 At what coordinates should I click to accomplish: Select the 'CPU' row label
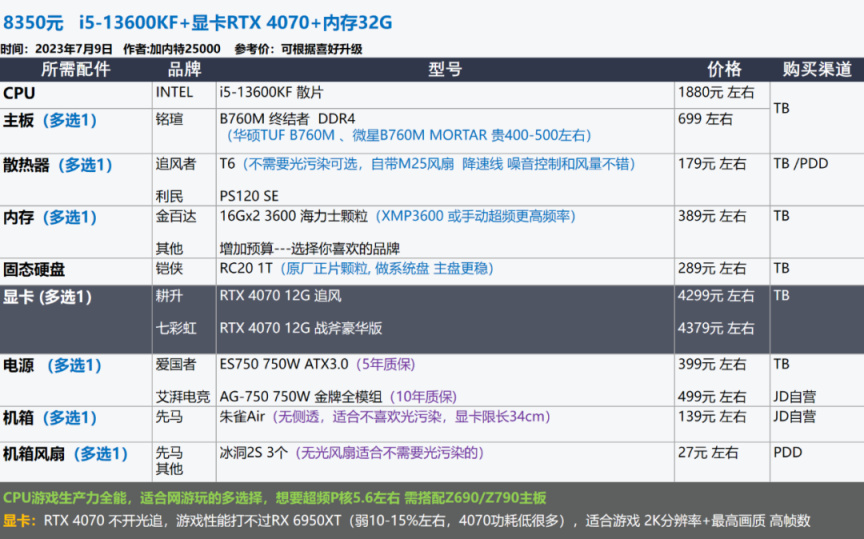coord(19,93)
